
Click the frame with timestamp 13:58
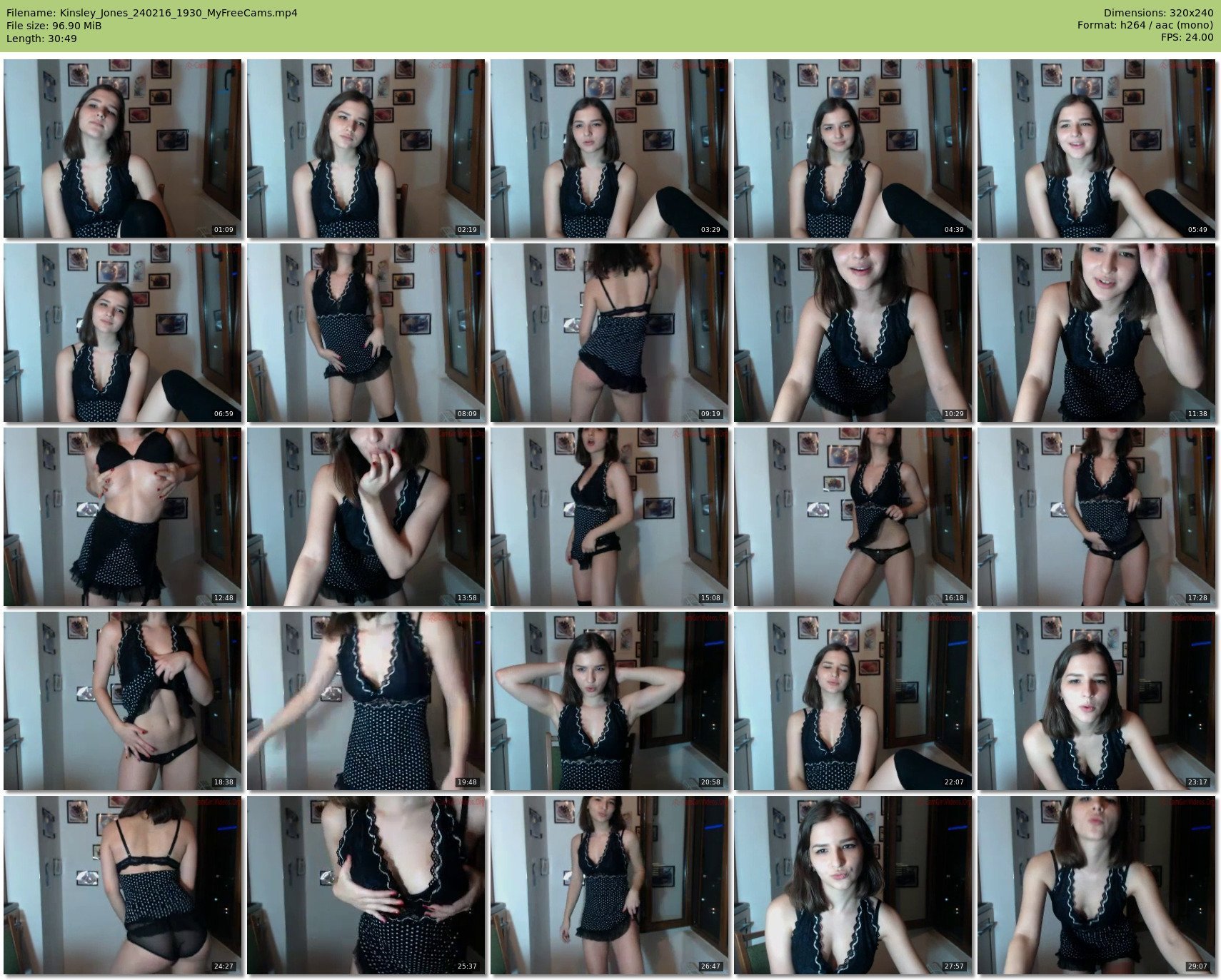[x=366, y=517]
